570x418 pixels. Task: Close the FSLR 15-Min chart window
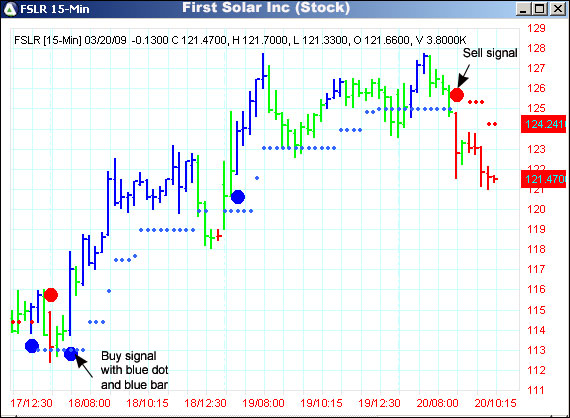[x=557, y=8]
